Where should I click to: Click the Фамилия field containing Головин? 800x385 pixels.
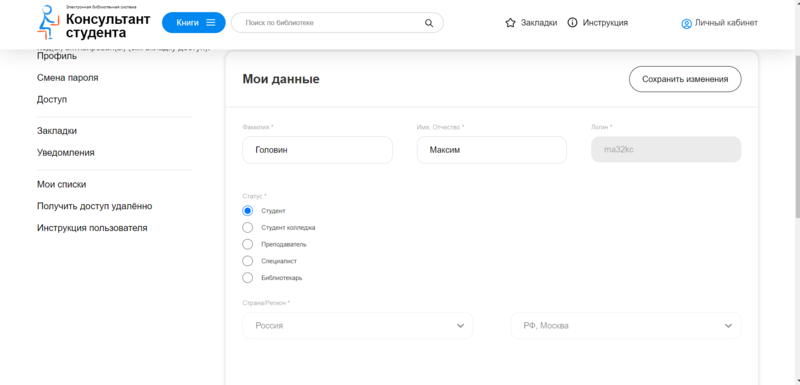pos(317,150)
